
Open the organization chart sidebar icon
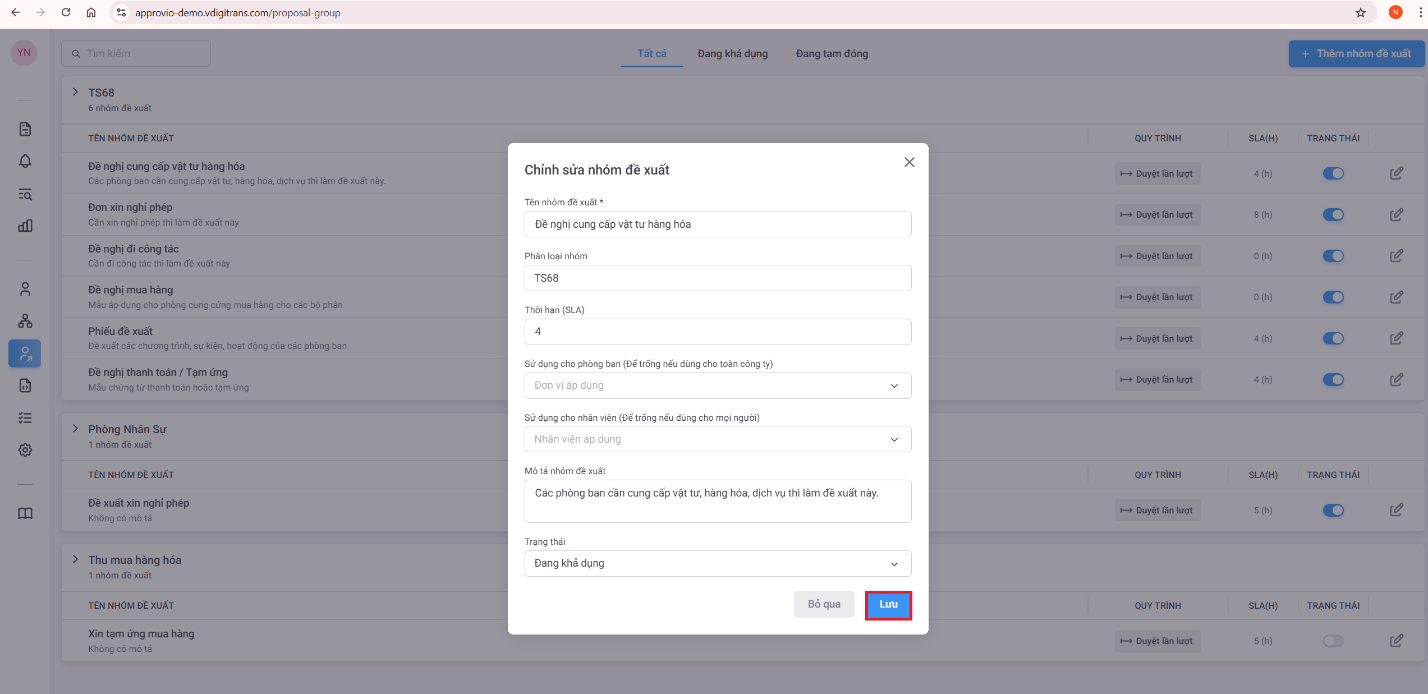click(x=25, y=321)
